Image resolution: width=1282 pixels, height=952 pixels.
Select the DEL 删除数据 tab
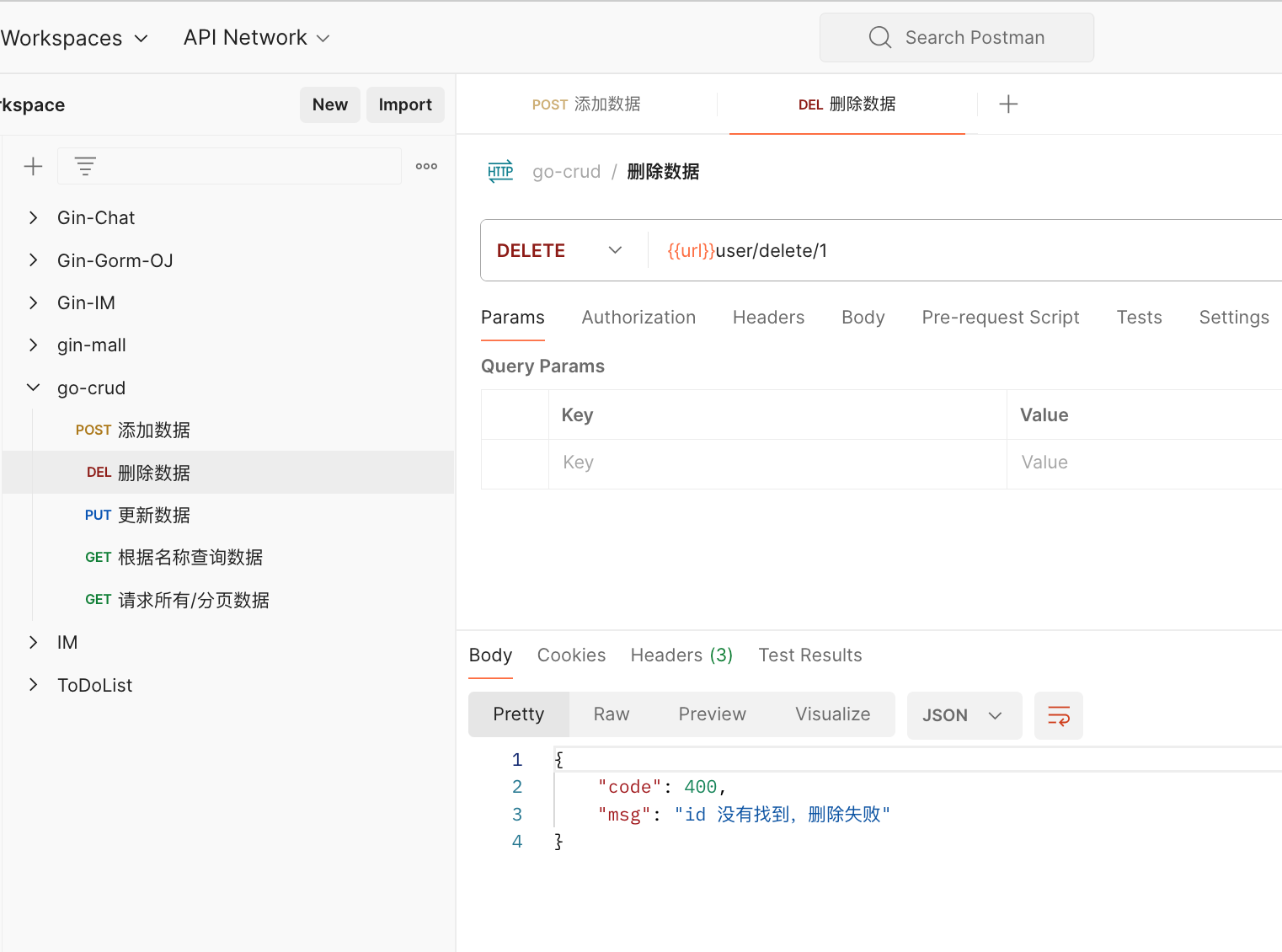click(x=847, y=104)
